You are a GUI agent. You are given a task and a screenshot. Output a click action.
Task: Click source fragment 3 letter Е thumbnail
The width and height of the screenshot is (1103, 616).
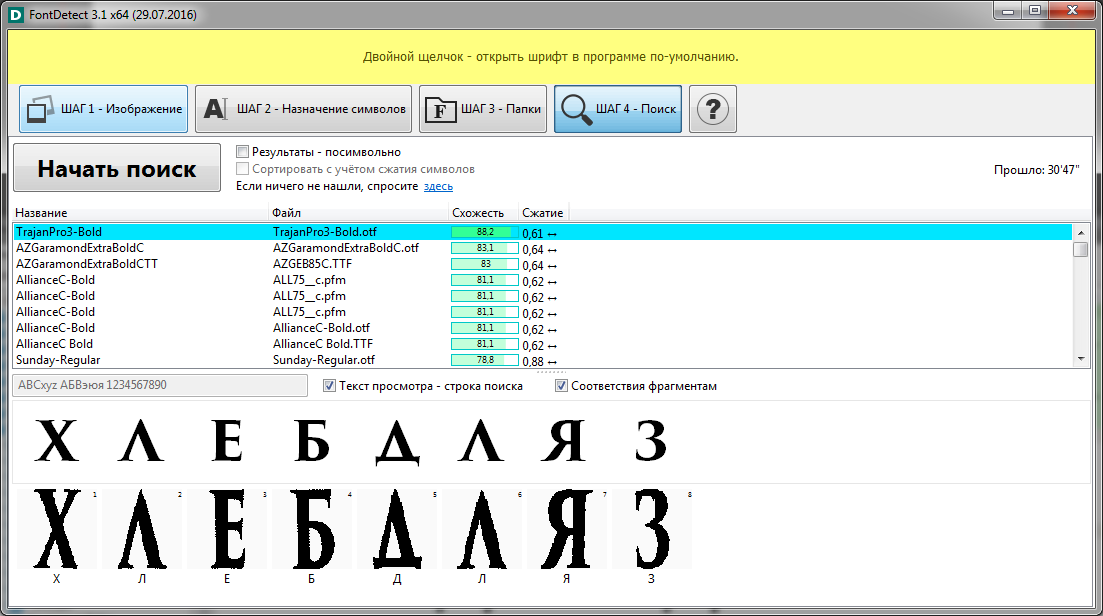(x=227, y=529)
